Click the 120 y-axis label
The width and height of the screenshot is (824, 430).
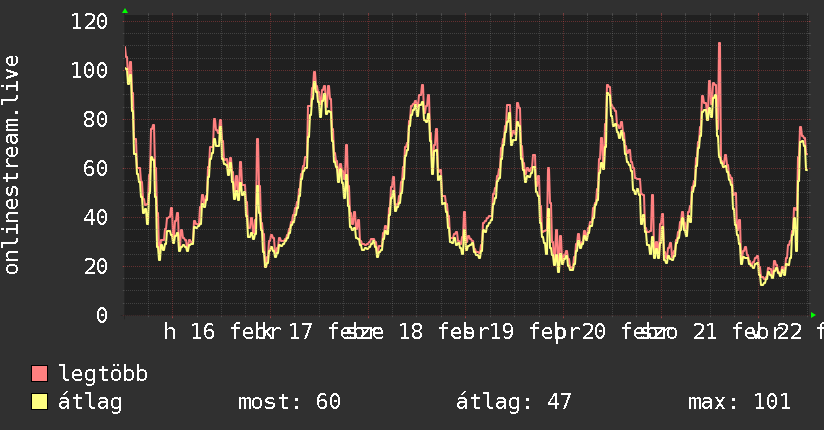click(x=89, y=21)
